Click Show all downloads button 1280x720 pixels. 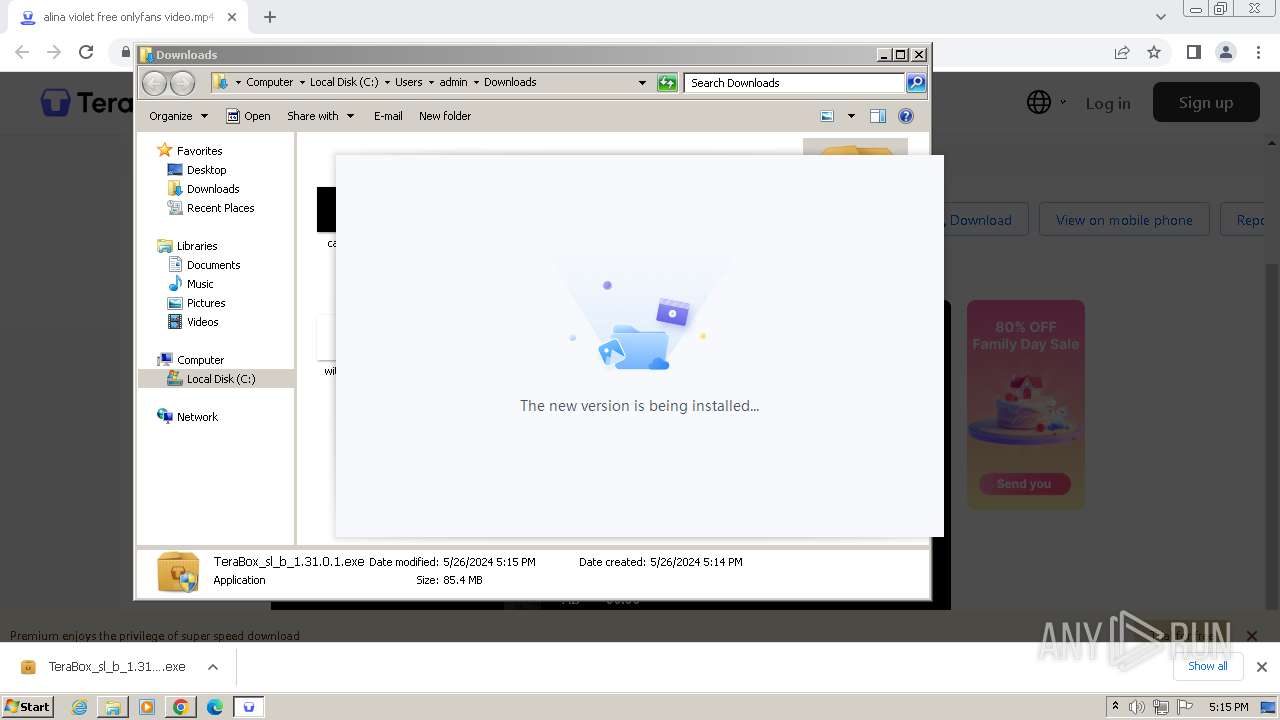[x=1208, y=666]
